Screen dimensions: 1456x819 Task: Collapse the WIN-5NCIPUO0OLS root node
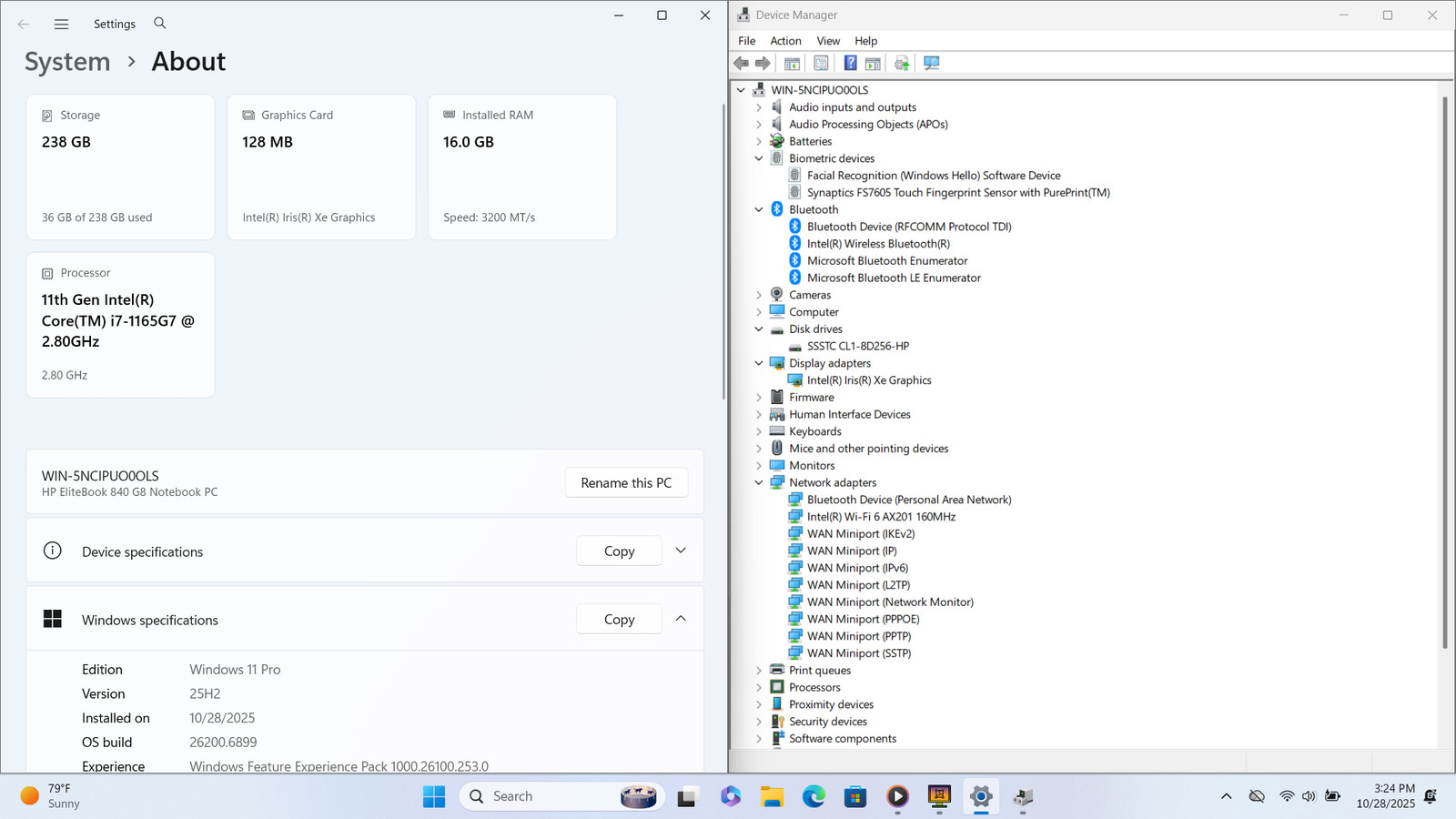coord(741,90)
